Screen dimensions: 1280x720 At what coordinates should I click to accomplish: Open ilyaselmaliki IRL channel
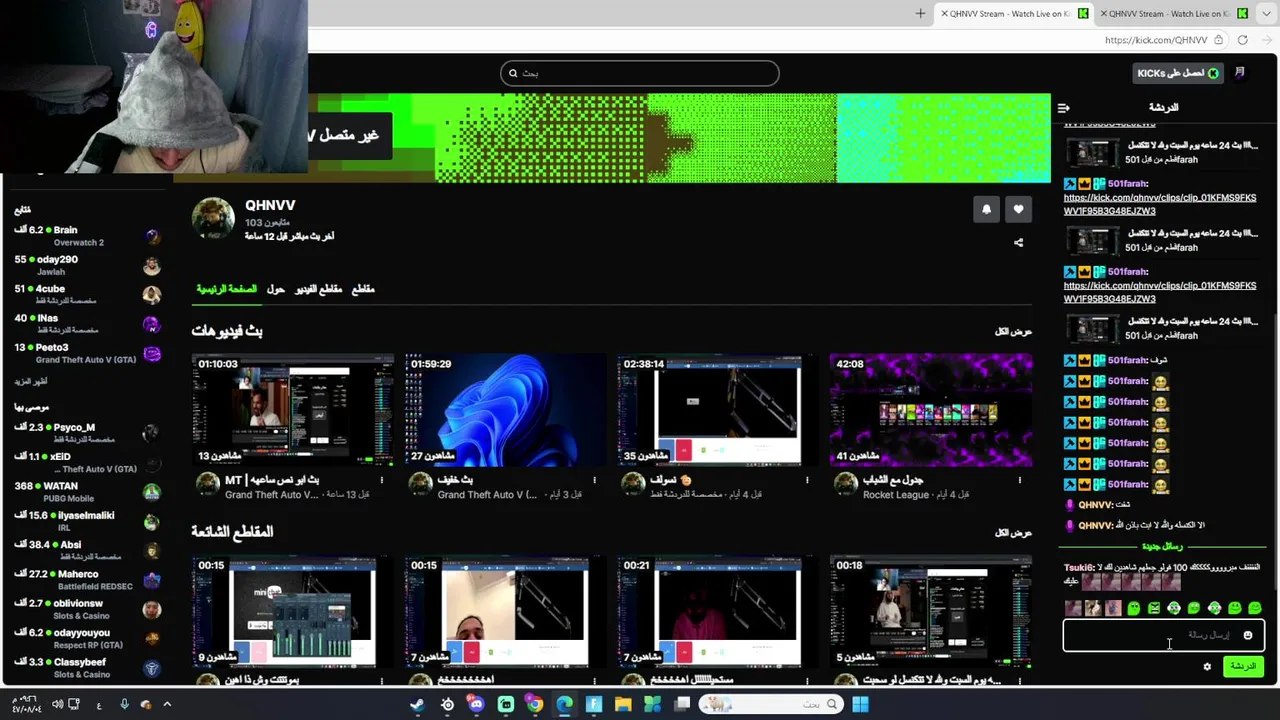click(x=87, y=521)
